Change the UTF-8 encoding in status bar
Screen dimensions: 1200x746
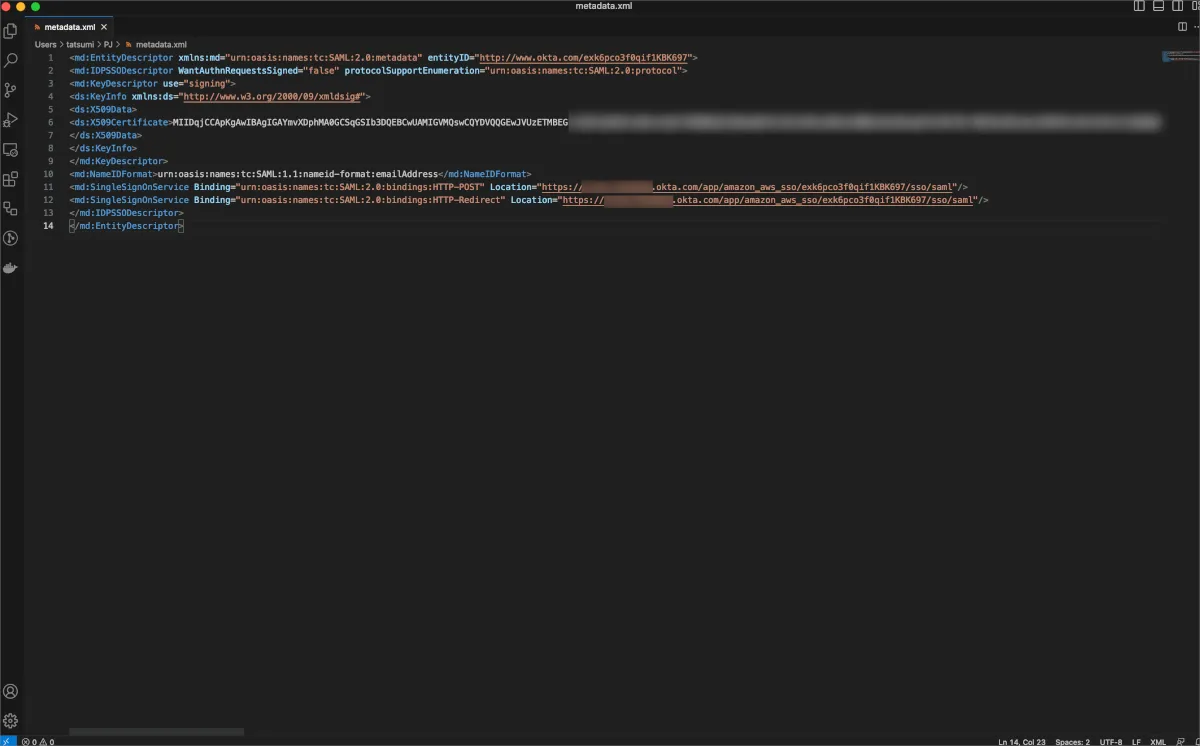(1111, 741)
